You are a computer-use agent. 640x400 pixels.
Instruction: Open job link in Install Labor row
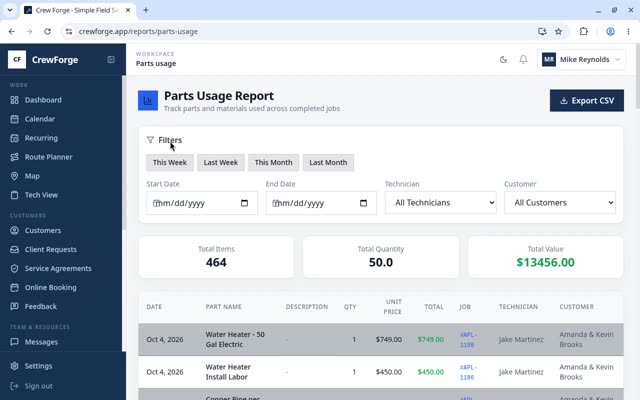pyautogui.click(x=468, y=372)
